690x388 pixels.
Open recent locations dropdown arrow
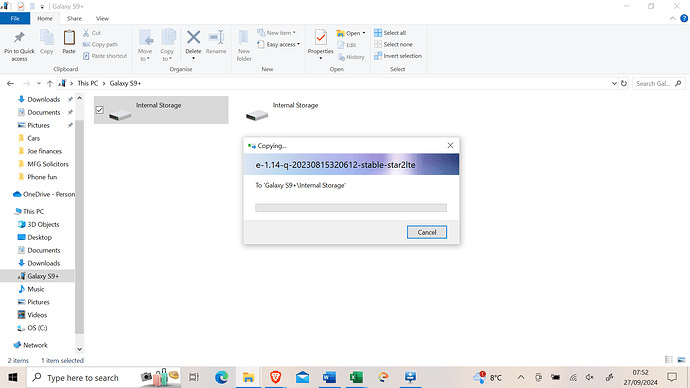click(x=39, y=83)
